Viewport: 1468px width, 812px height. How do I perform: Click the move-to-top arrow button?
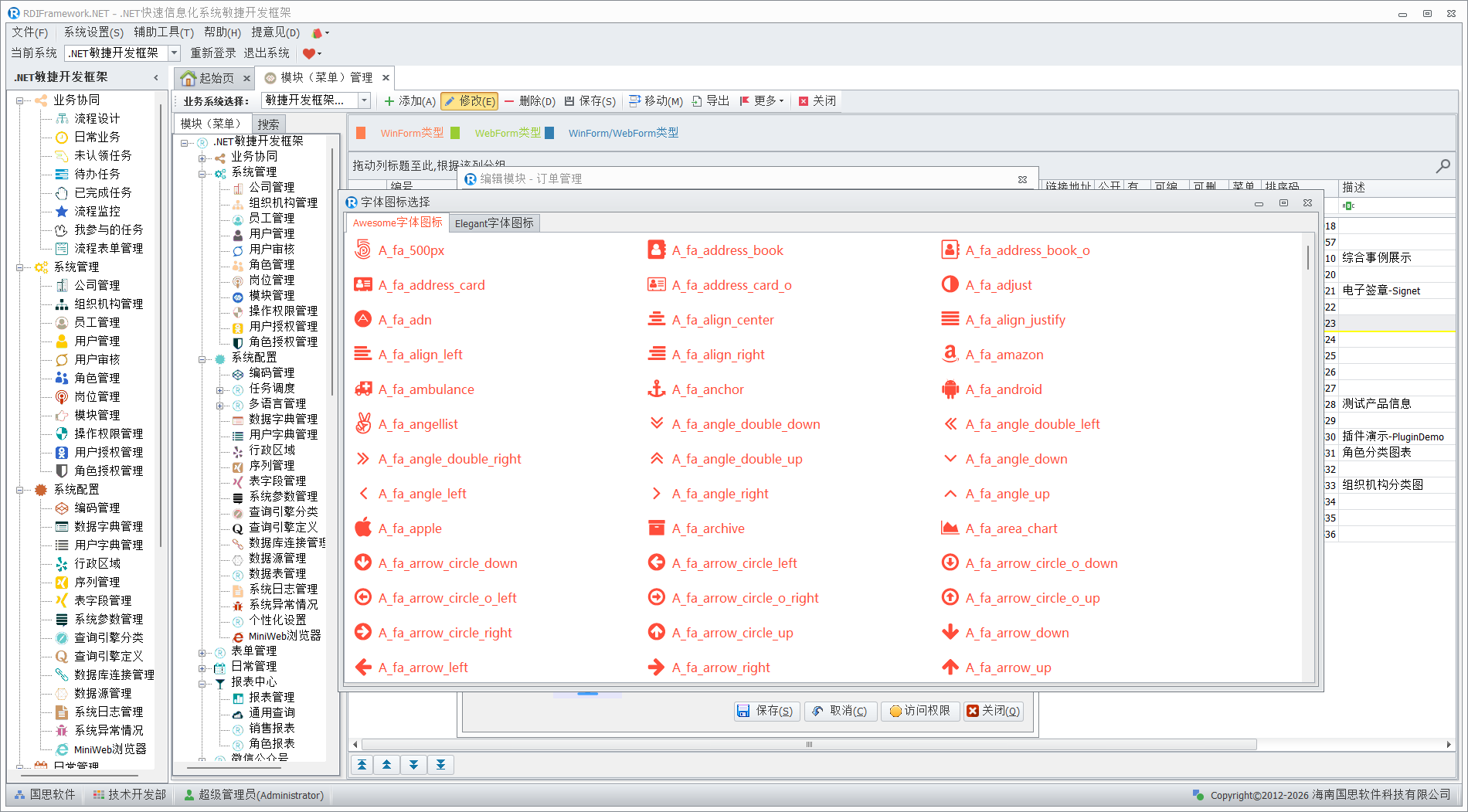(x=362, y=765)
